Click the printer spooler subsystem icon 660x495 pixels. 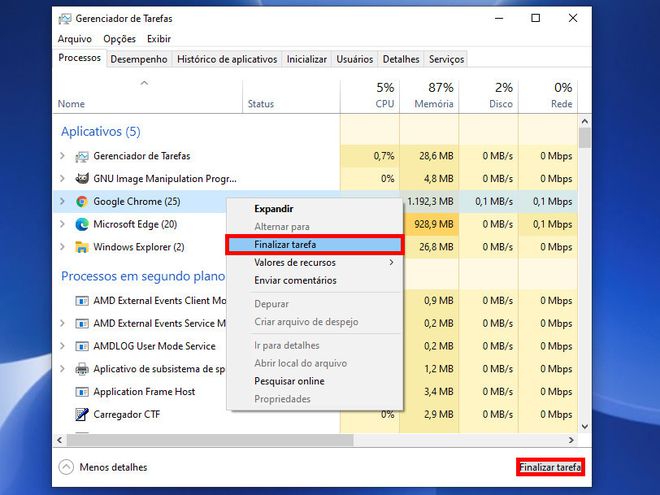[x=82, y=369]
